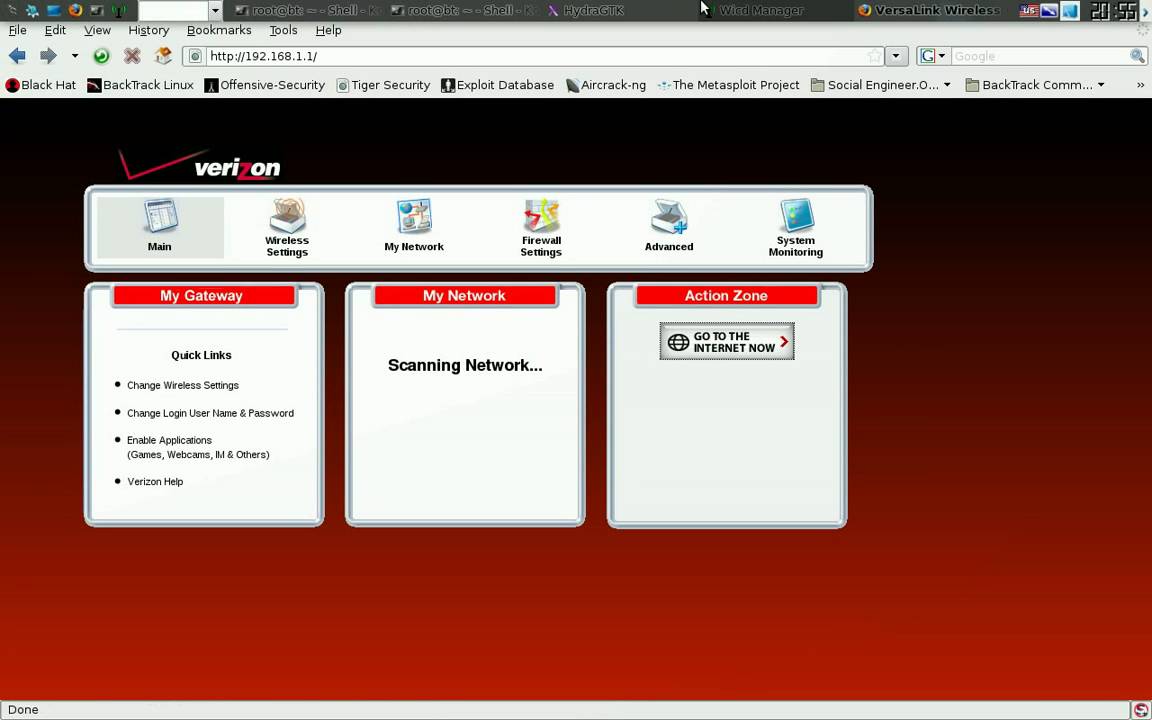1152x720 pixels.
Task: Click the Google search input field
Action: (x=1038, y=56)
